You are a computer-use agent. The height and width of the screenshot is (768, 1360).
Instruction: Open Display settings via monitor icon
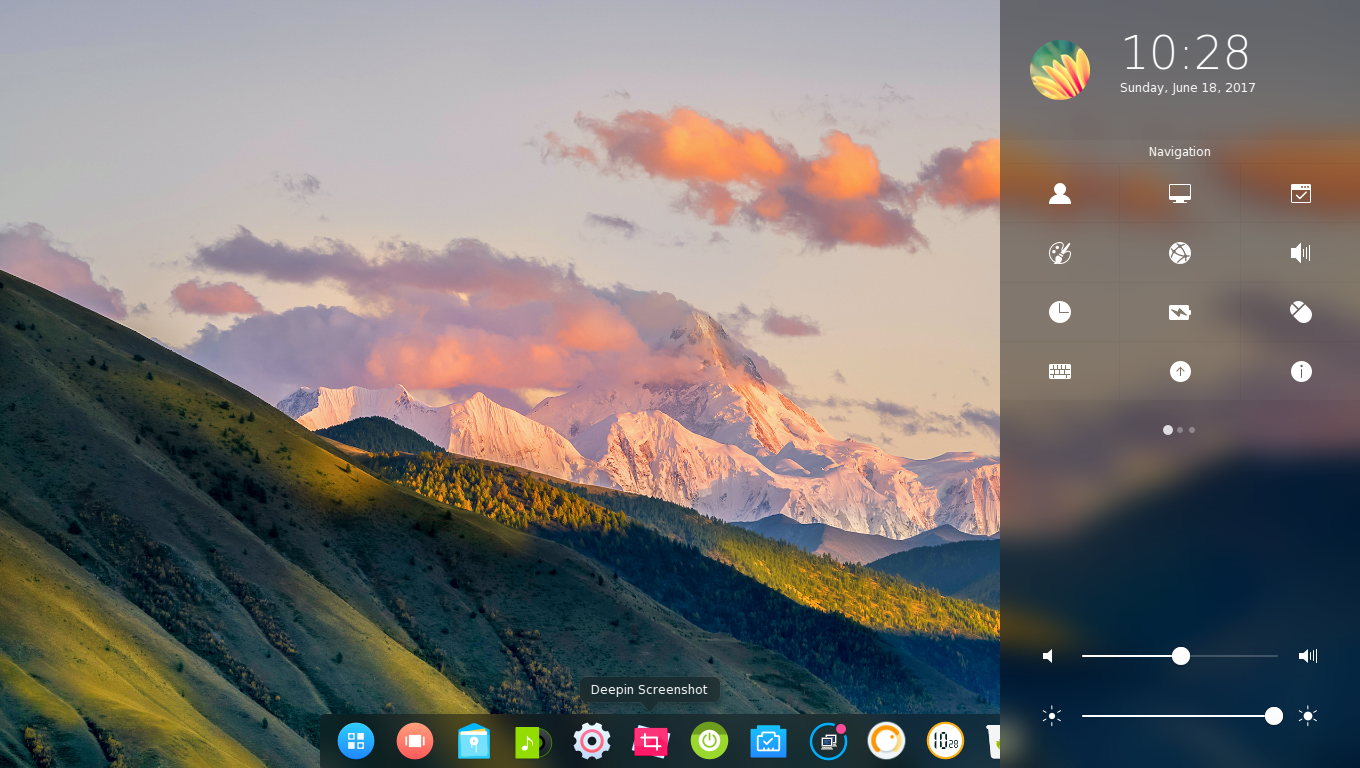1180,193
